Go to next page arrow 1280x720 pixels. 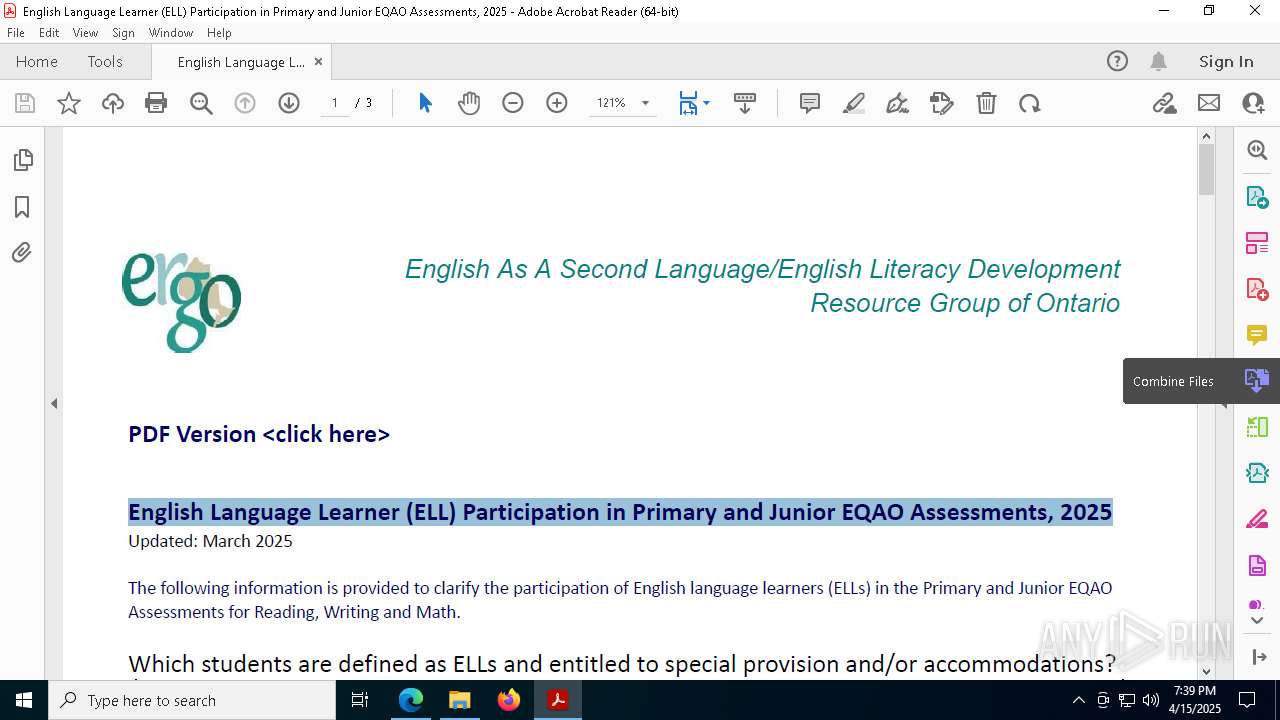pyautogui.click(x=289, y=103)
